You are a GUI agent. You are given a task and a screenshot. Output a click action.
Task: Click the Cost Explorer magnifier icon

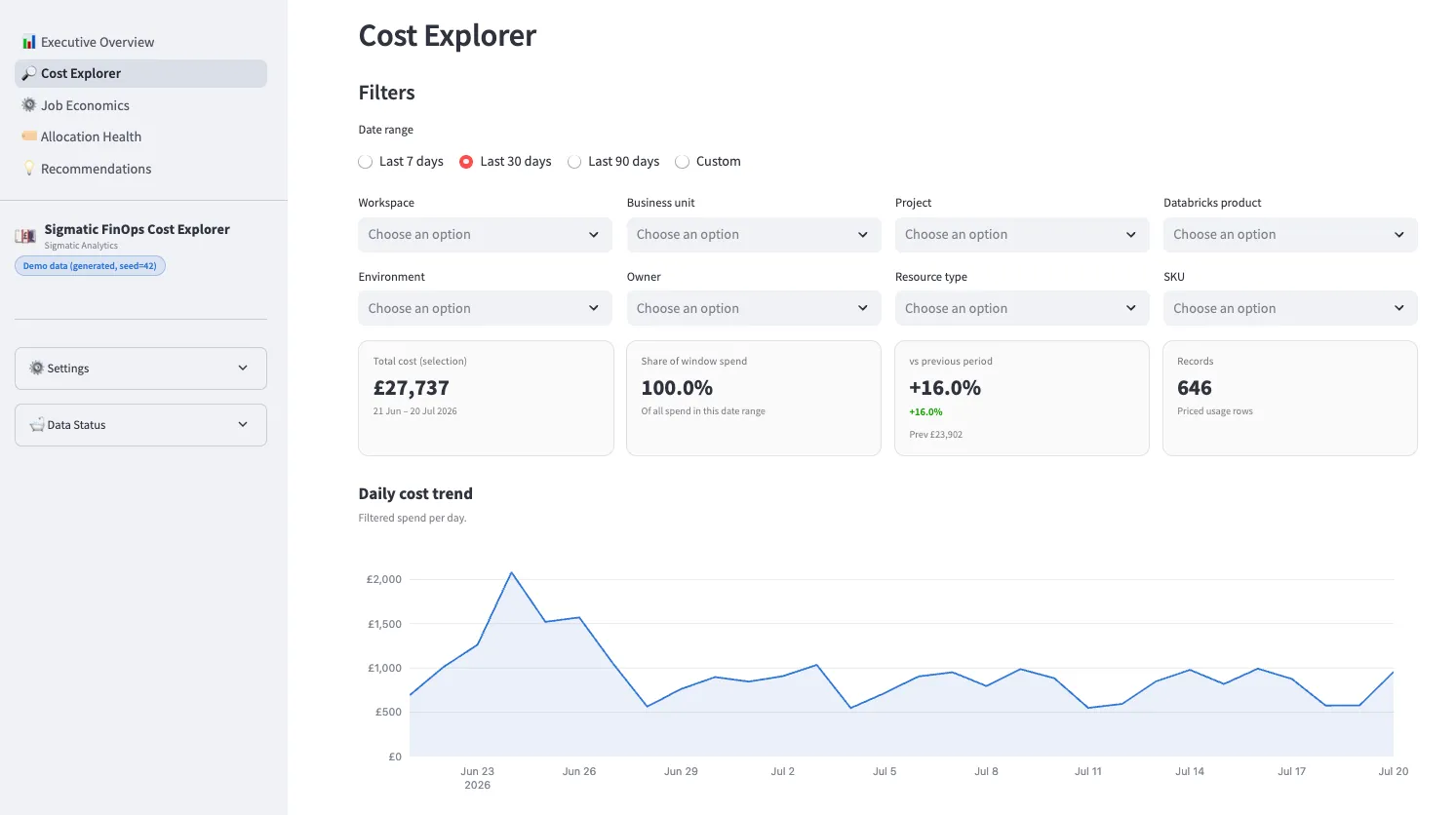(x=29, y=73)
